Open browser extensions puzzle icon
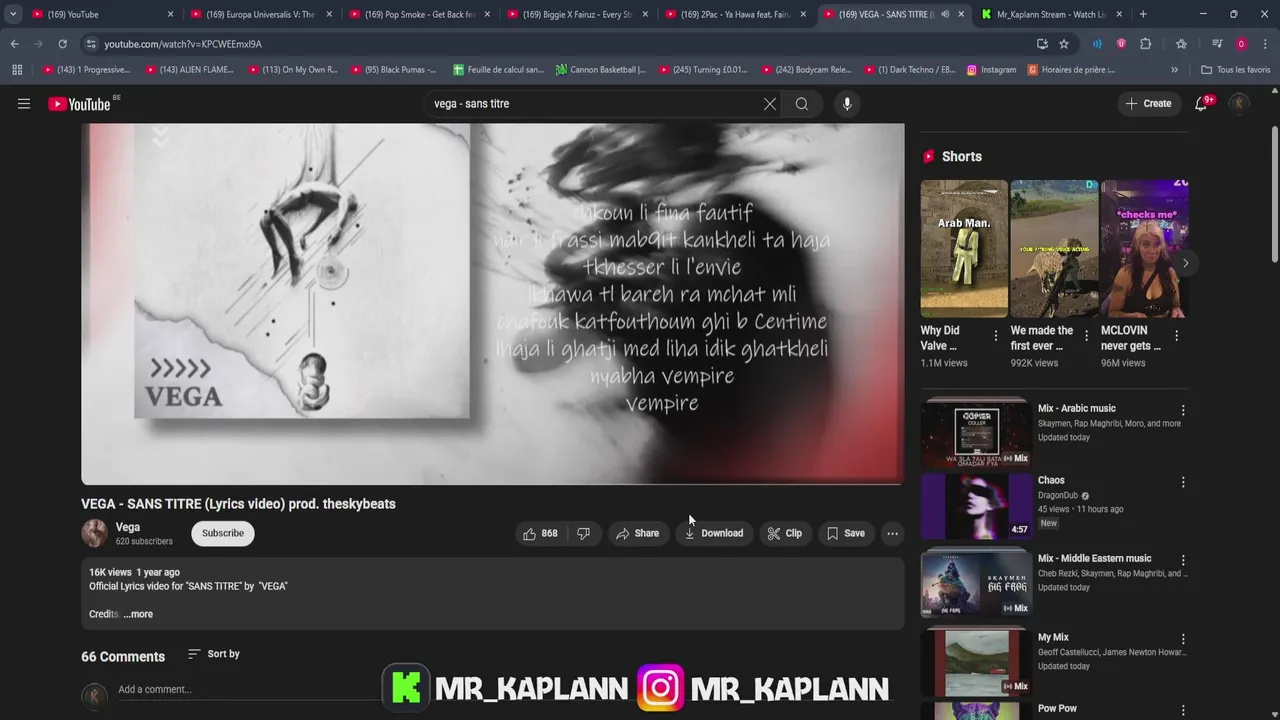The image size is (1280, 720). (x=1146, y=44)
